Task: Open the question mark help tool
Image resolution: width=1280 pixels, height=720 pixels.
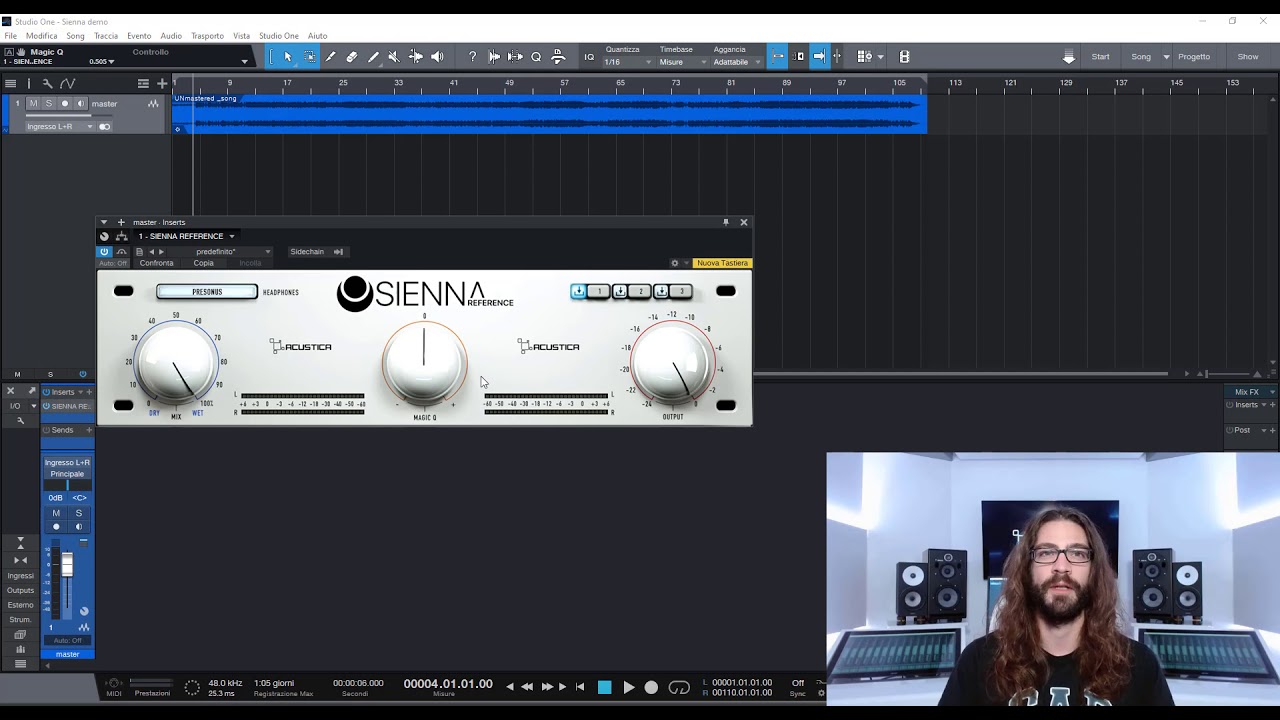Action: [473, 57]
